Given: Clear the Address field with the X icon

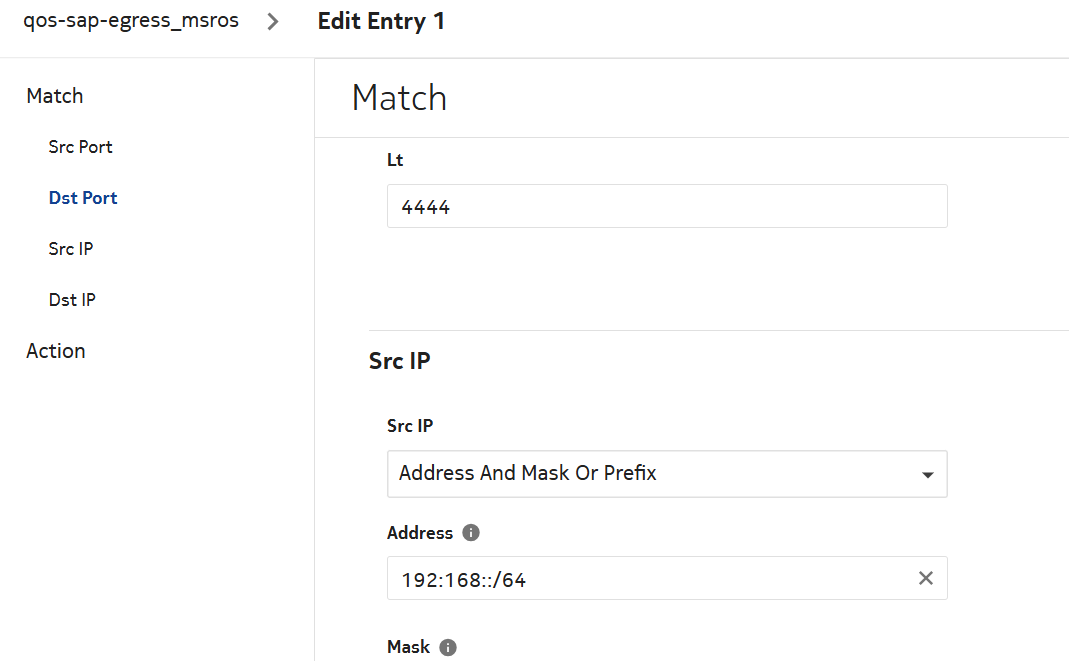Looking at the screenshot, I should pos(926,578).
